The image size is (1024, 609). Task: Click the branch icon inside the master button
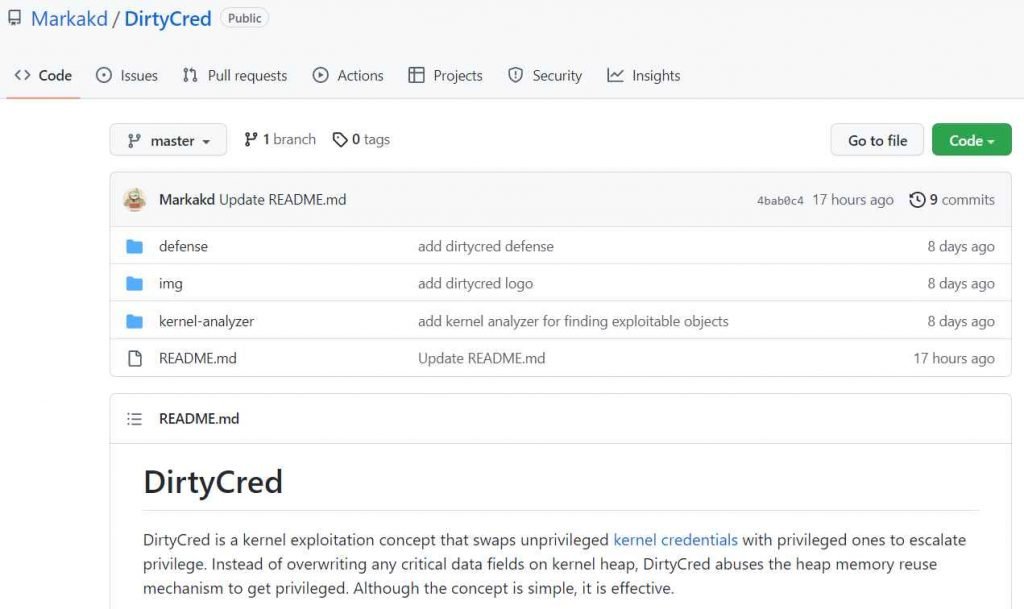[135, 140]
